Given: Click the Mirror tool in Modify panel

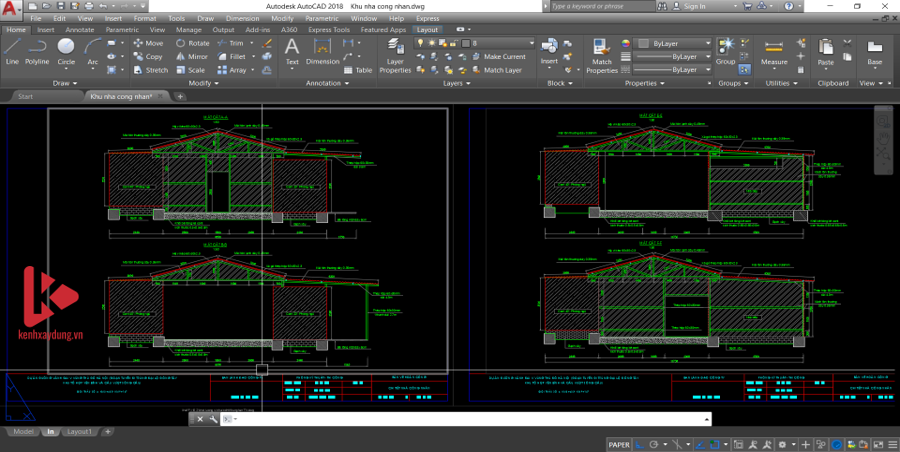Looking at the screenshot, I should pyautogui.click(x=192, y=57).
